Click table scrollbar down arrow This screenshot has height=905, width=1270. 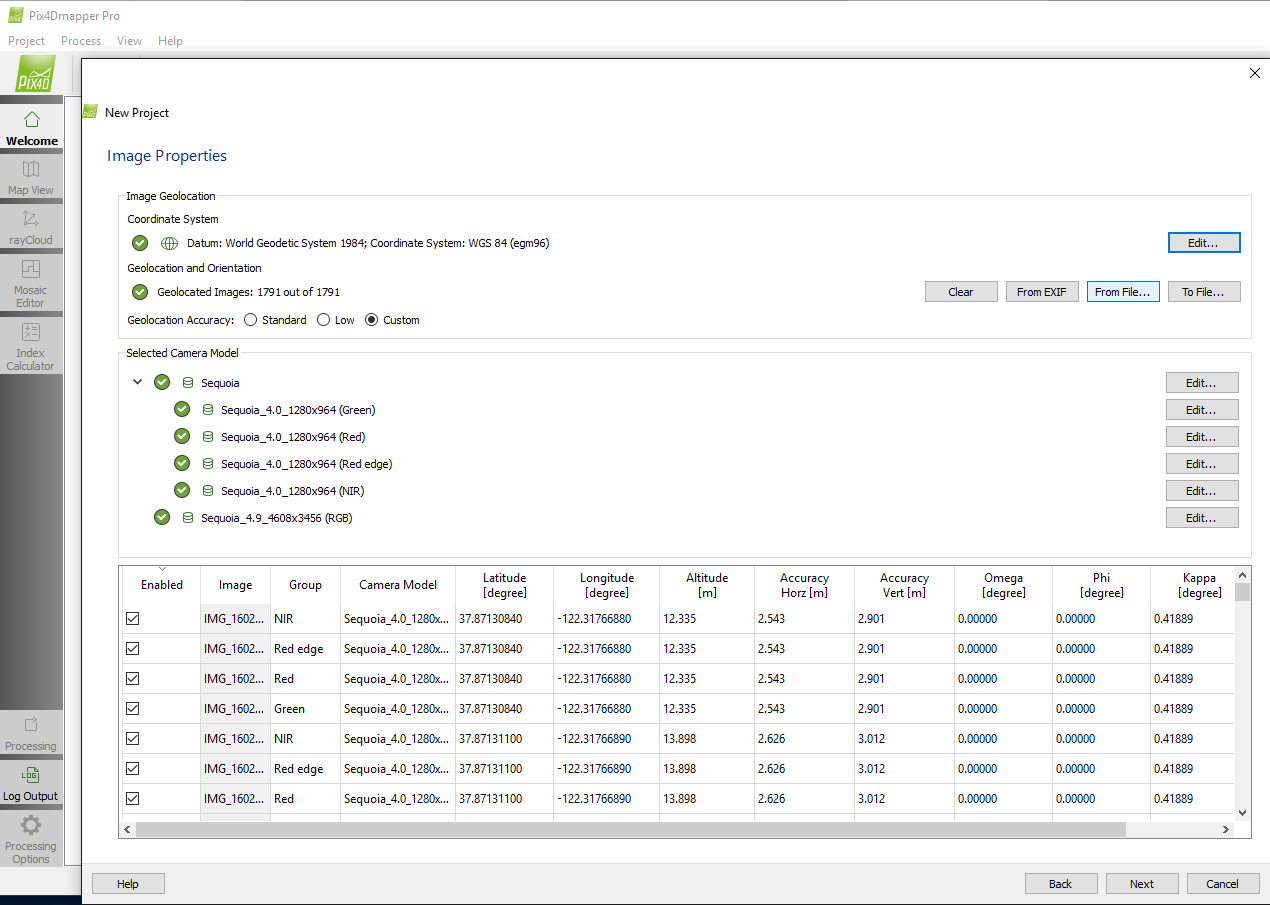pos(1243,813)
